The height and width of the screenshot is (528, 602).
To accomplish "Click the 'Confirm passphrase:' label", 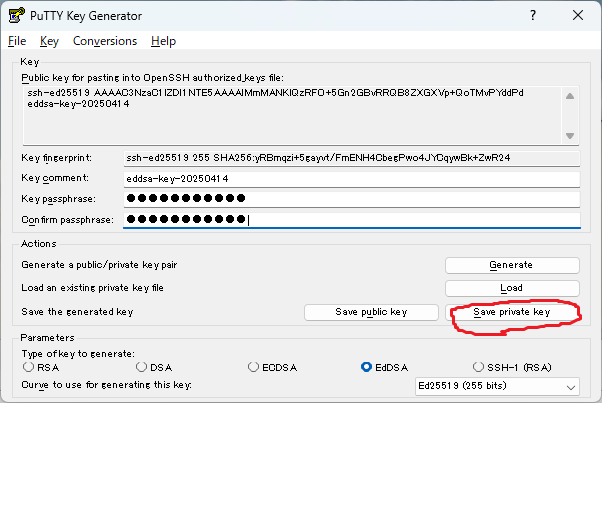I will [68, 220].
